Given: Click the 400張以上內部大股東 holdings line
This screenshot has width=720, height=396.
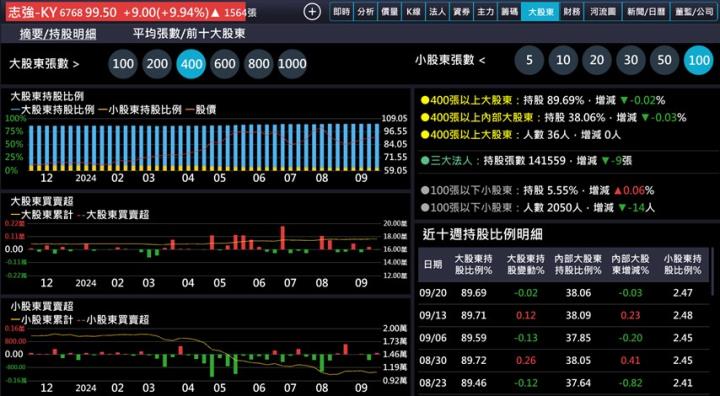Looking at the screenshot, I should pyautogui.click(x=553, y=118).
